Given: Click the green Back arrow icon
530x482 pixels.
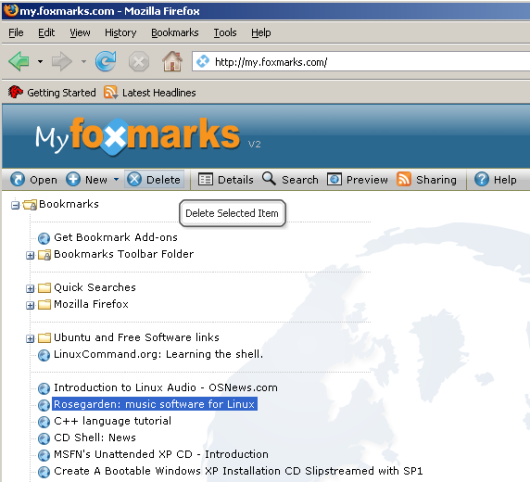Looking at the screenshot, I should coord(19,61).
